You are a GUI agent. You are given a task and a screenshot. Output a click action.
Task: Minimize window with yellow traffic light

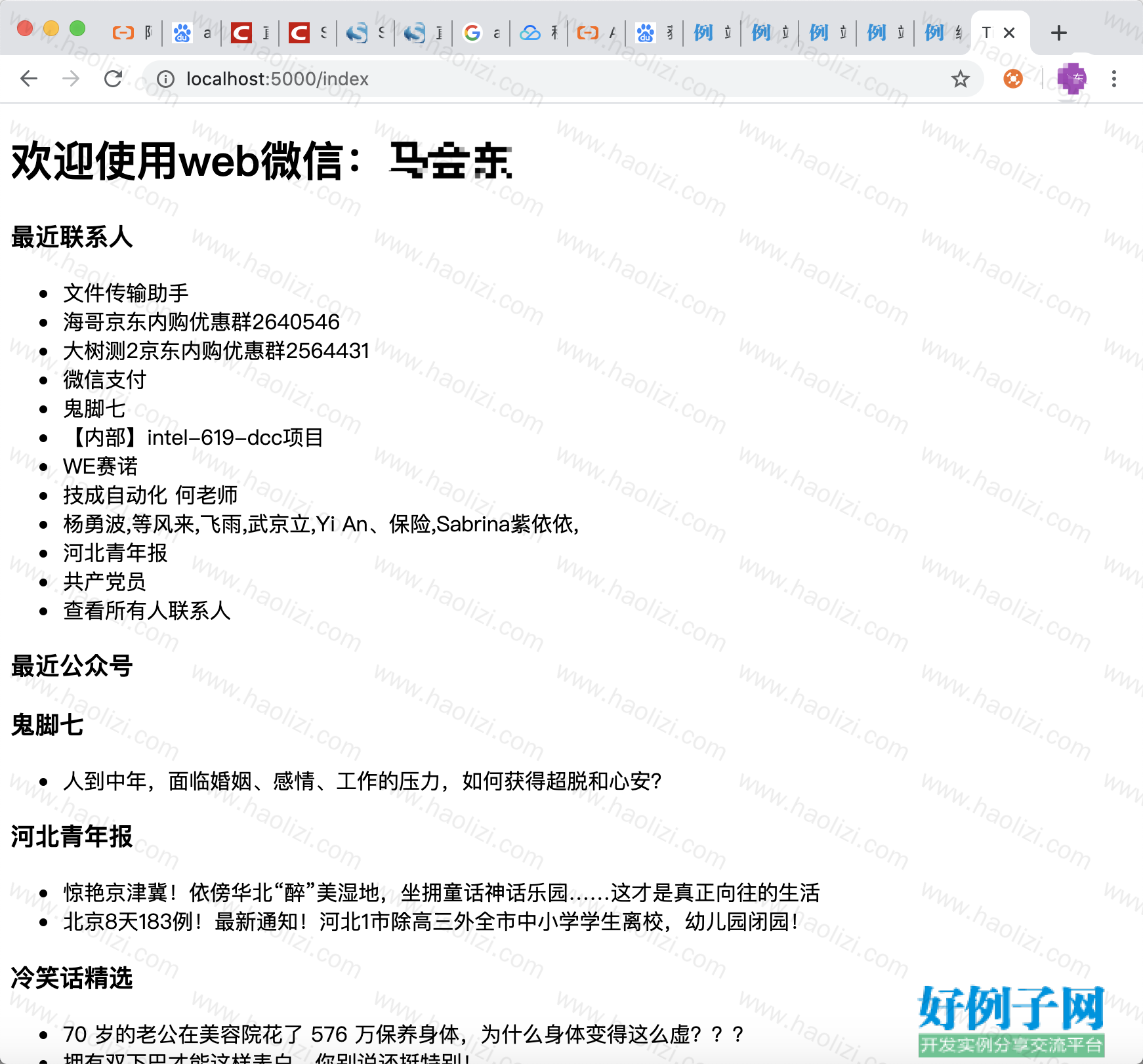pos(51,28)
